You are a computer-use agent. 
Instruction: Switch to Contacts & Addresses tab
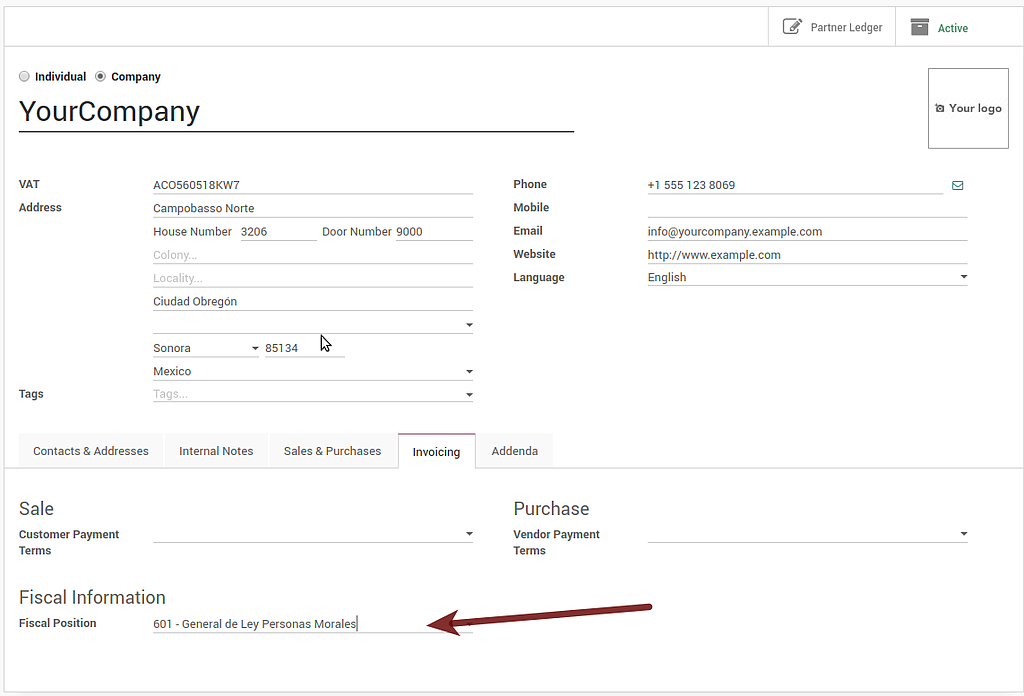pyautogui.click(x=91, y=451)
